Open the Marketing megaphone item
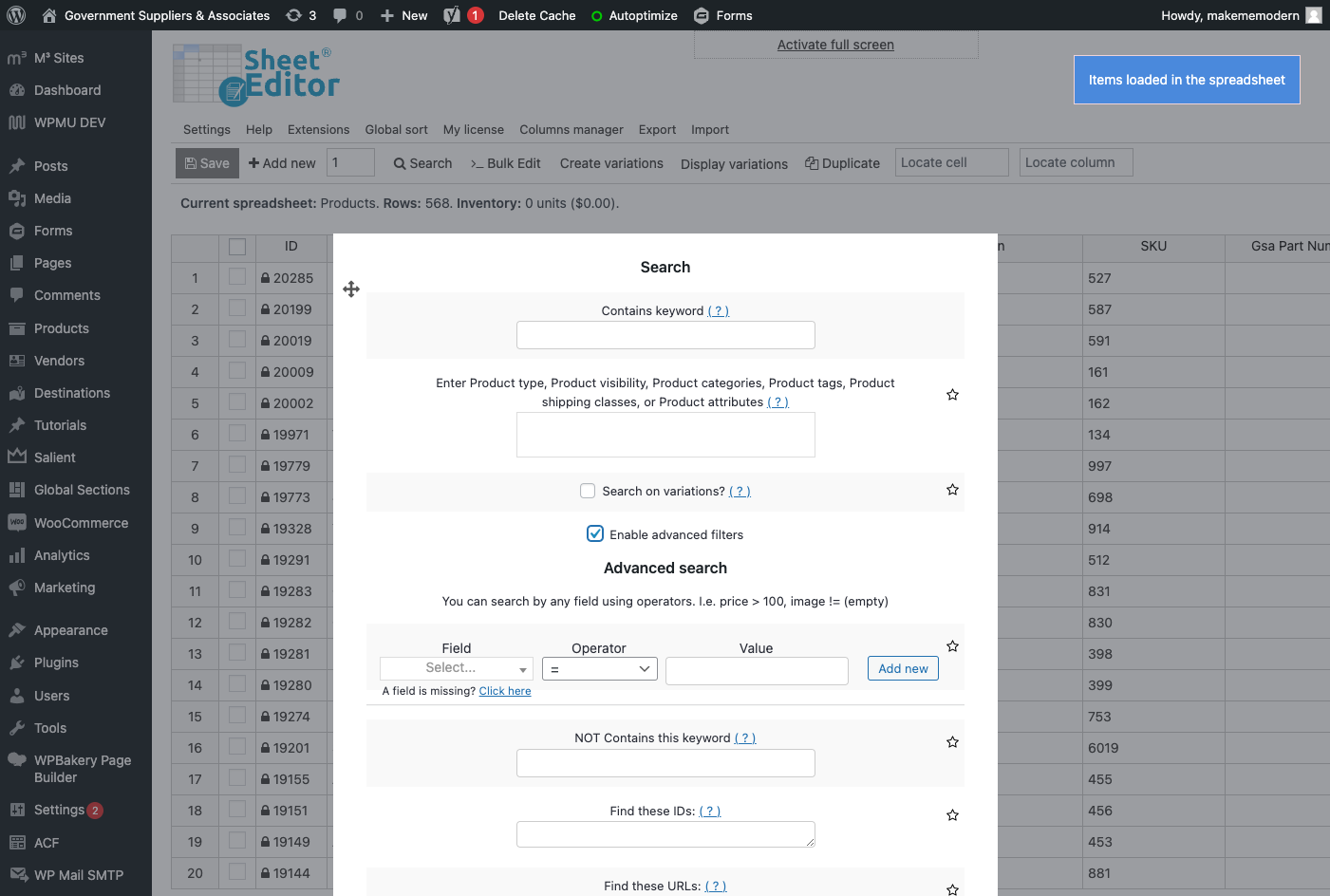Image resolution: width=1330 pixels, height=896 pixels. click(17, 588)
